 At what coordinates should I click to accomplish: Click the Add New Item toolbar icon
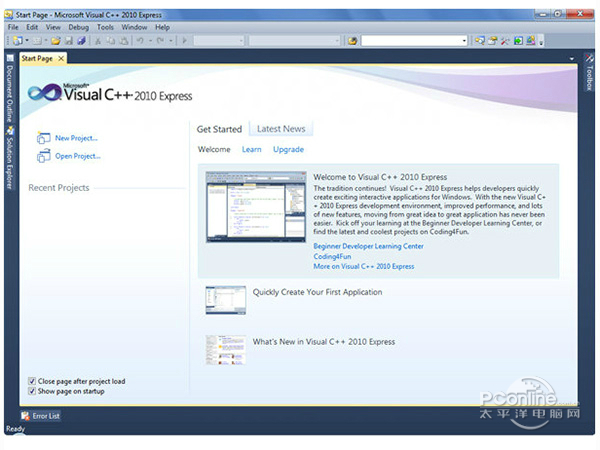coord(38,41)
